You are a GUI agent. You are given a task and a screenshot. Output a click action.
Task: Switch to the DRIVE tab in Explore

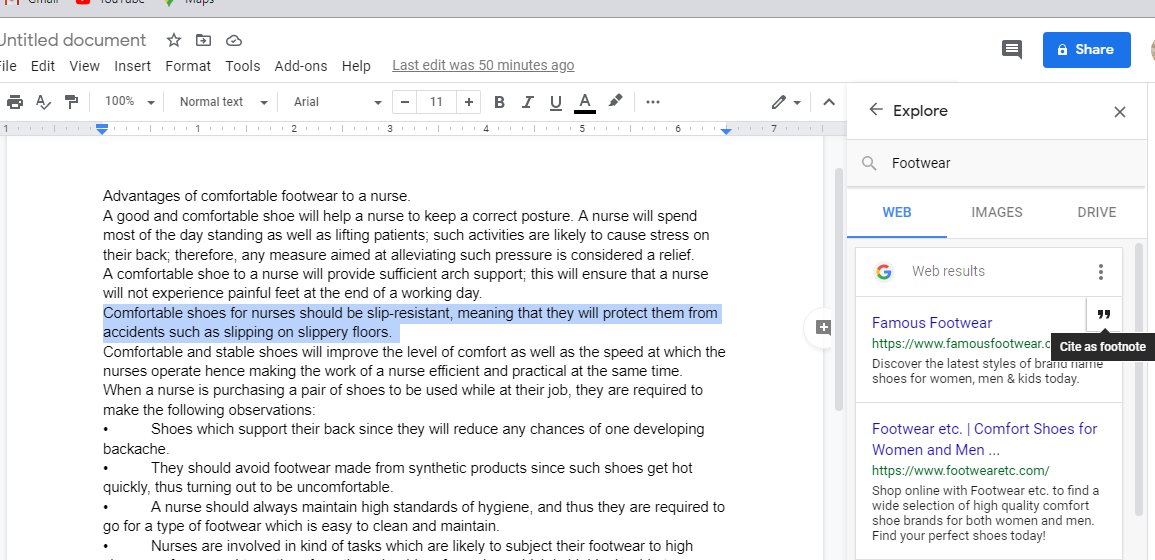coord(1097,212)
